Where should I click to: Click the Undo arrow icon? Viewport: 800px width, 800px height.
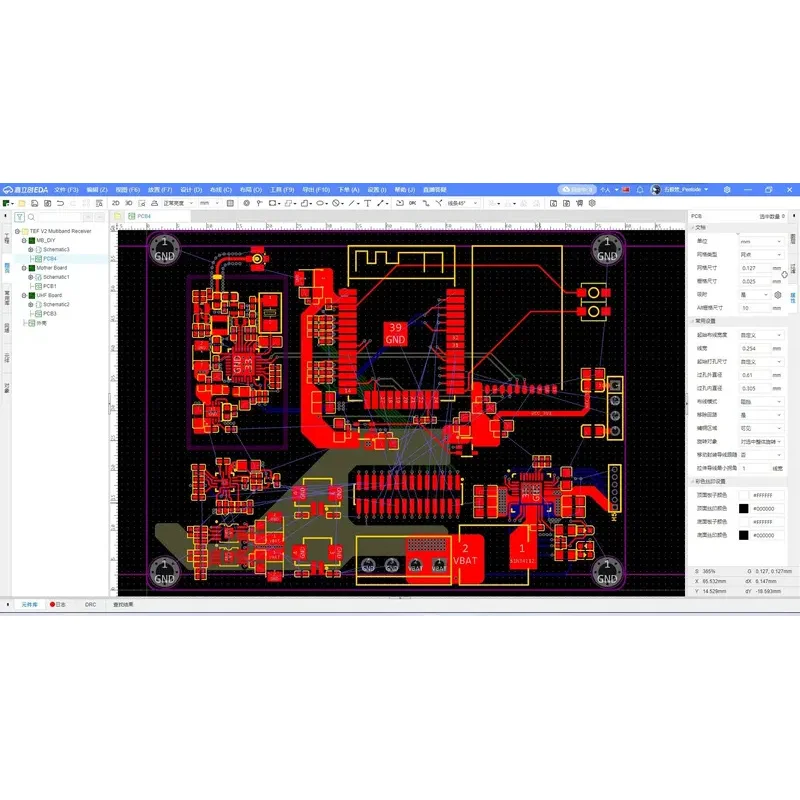pyautogui.click(x=60, y=203)
